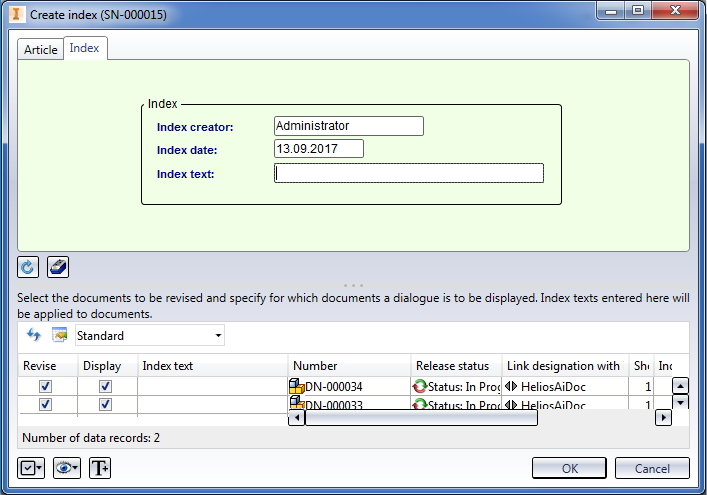Expand the checkmark selection dropdown button
Screen dimensions: 707x495
[x=31, y=467]
